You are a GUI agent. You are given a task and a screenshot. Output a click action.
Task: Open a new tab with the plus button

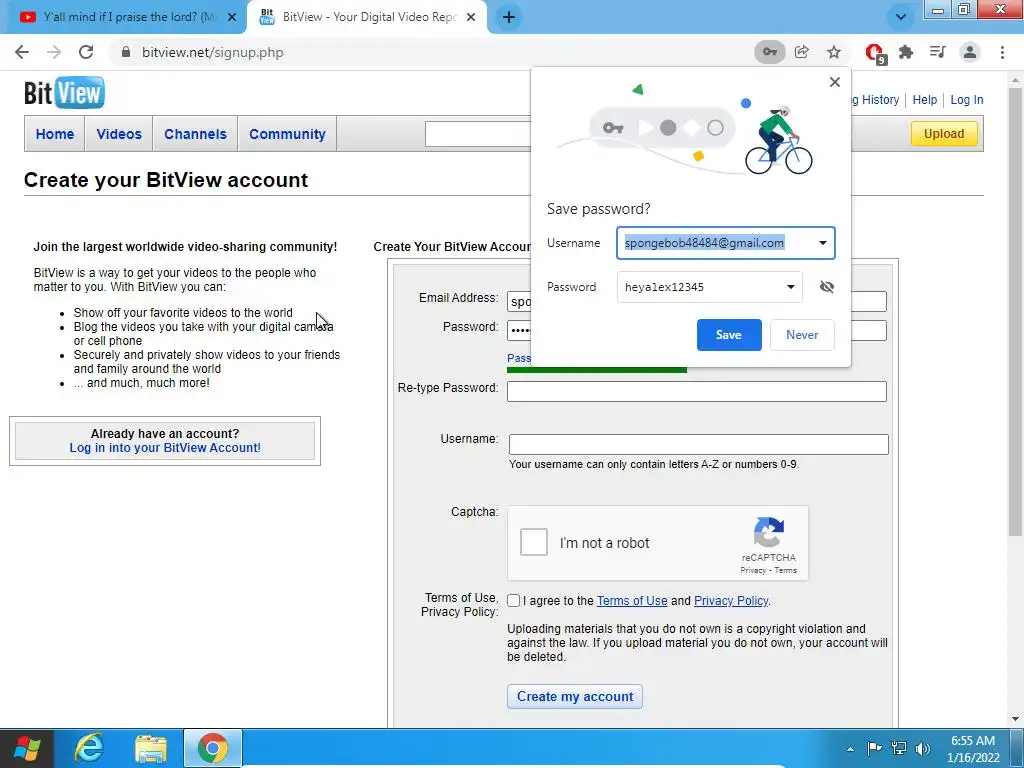(x=509, y=18)
